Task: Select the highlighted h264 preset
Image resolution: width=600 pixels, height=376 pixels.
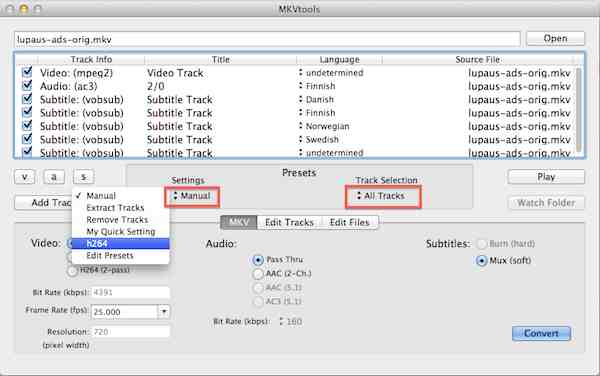Action: tap(121, 244)
